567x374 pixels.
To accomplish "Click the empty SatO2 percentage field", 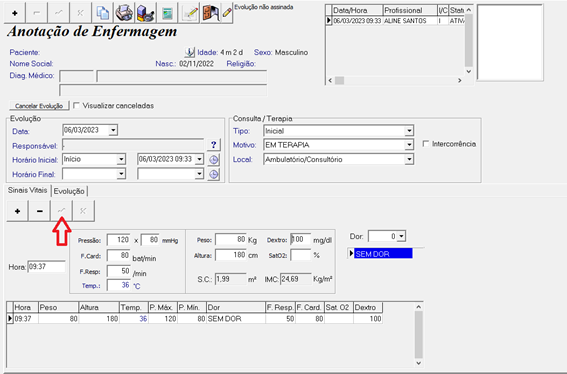I will 300,255.
